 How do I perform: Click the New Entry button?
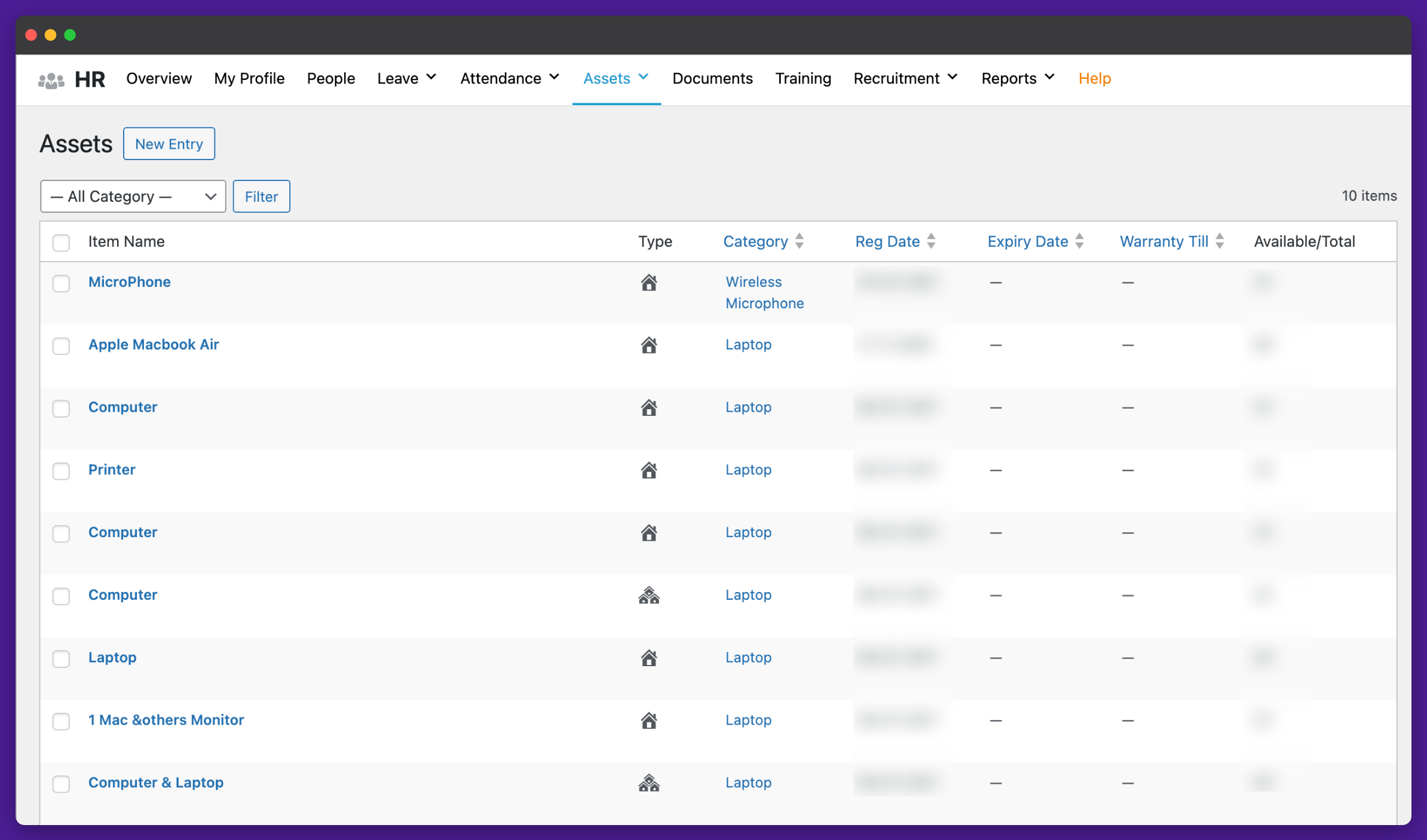click(x=169, y=144)
